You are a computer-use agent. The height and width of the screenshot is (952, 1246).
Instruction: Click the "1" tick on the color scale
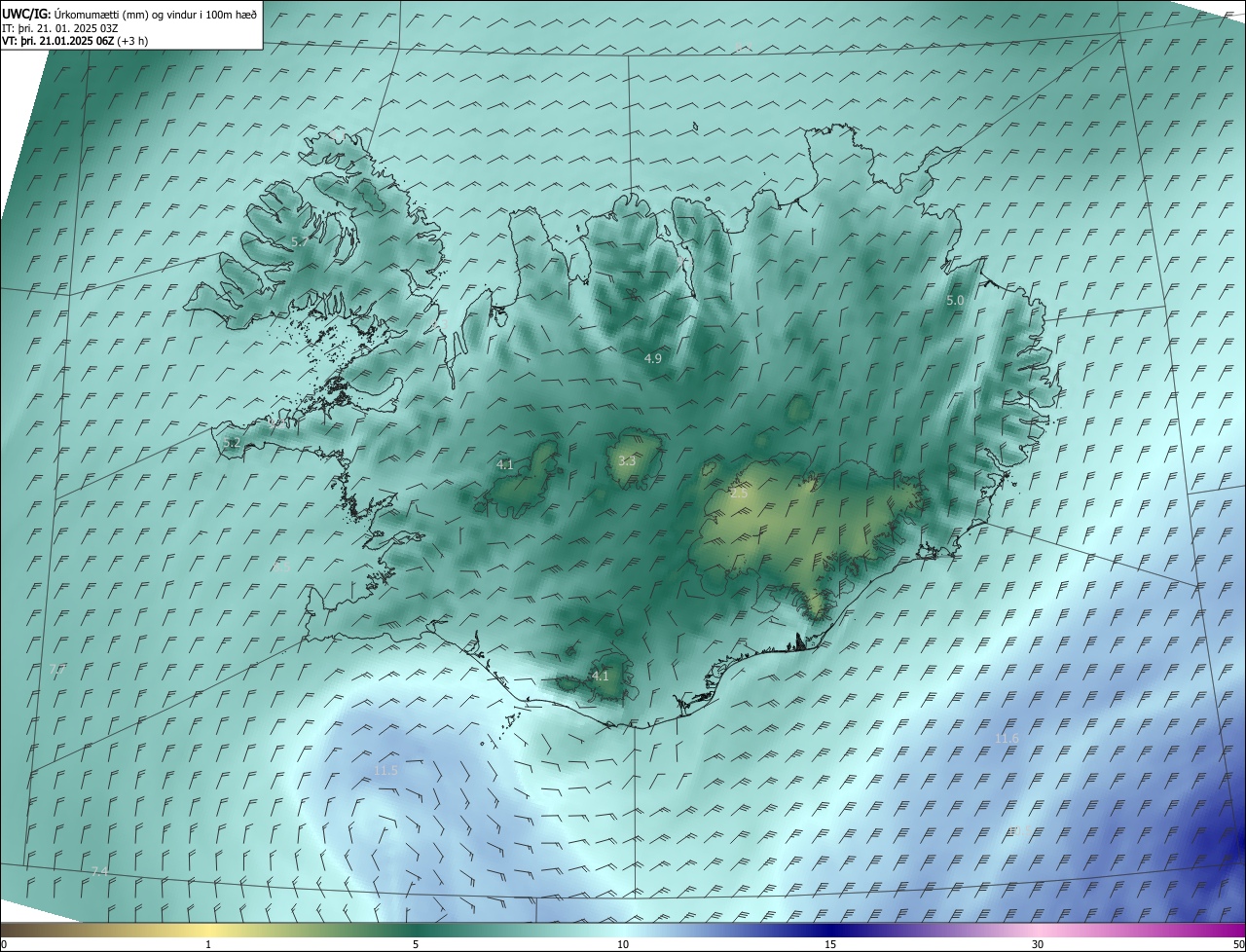click(208, 944)
